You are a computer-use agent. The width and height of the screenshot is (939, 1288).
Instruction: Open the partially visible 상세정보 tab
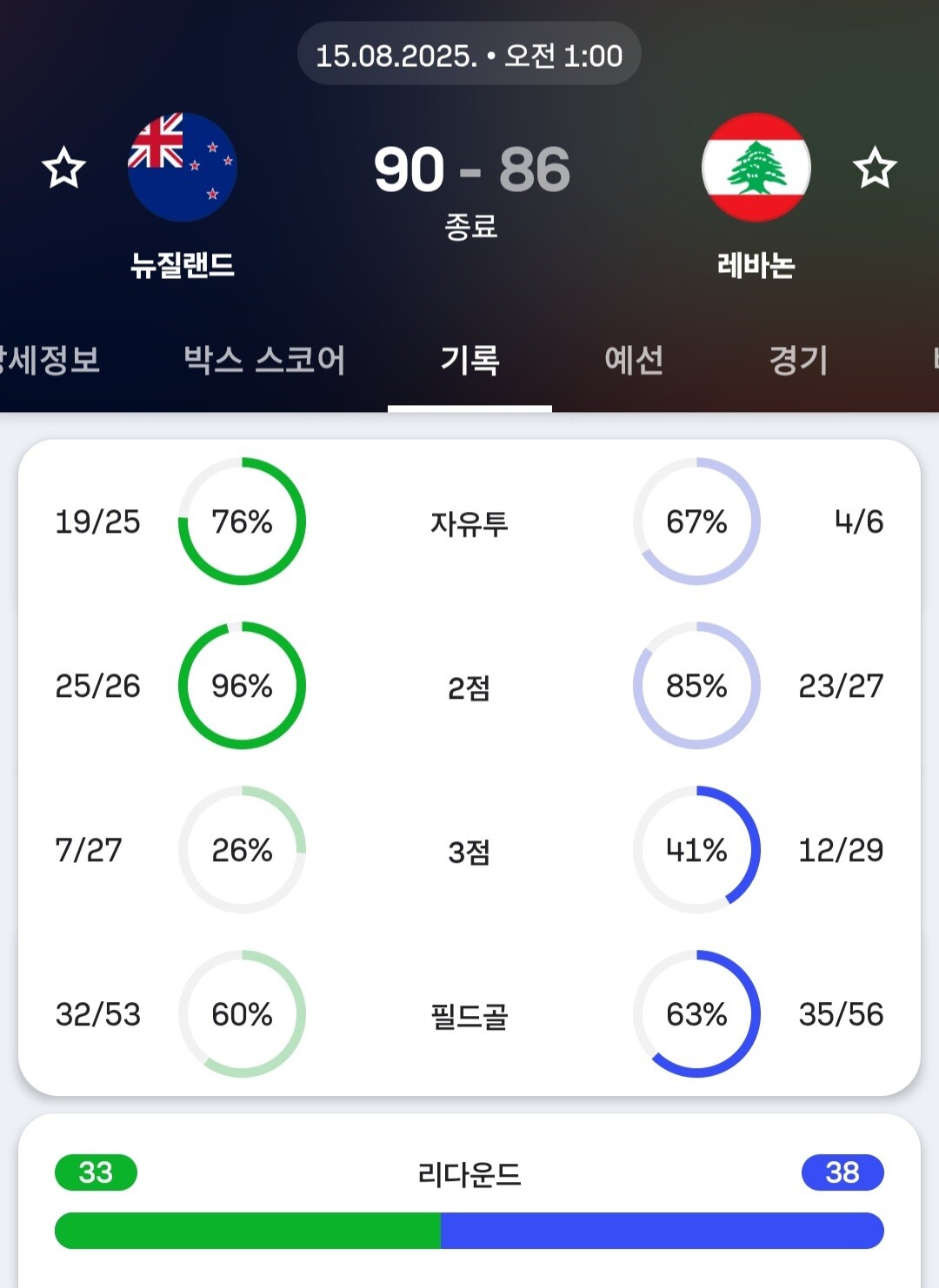coord(50,360)
